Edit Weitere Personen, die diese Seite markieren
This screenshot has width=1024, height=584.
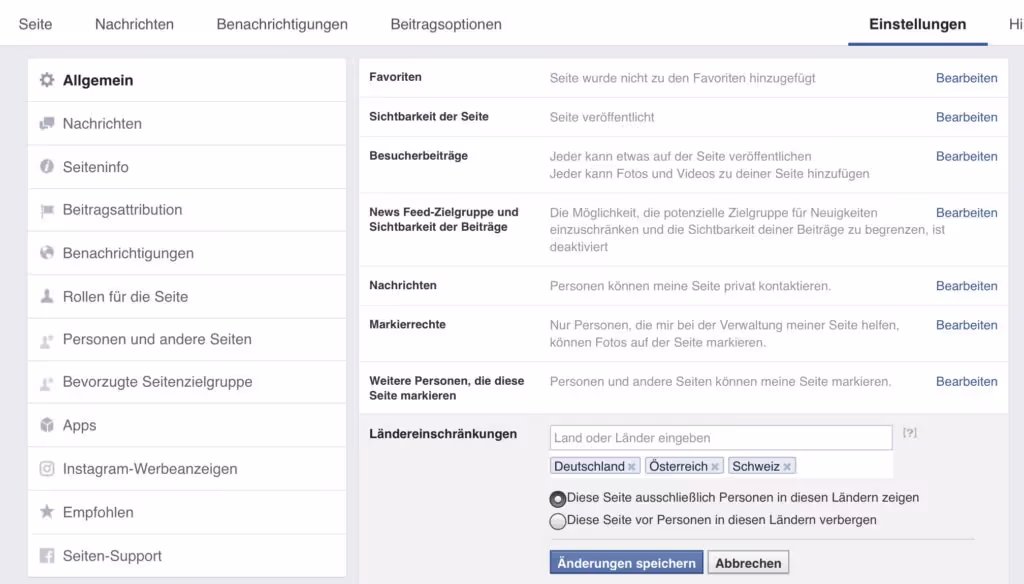pyautogui.click(x=967, y=381)
